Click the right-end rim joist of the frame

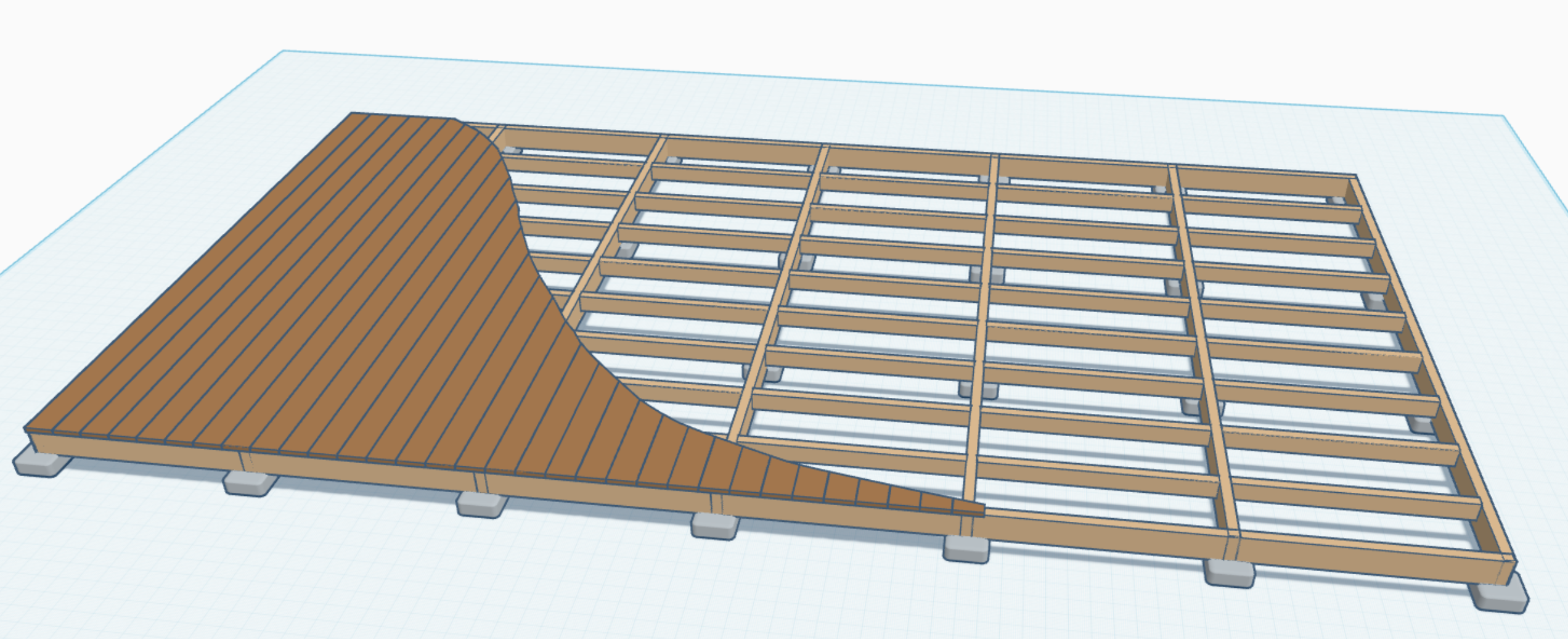click(1436, 370)
